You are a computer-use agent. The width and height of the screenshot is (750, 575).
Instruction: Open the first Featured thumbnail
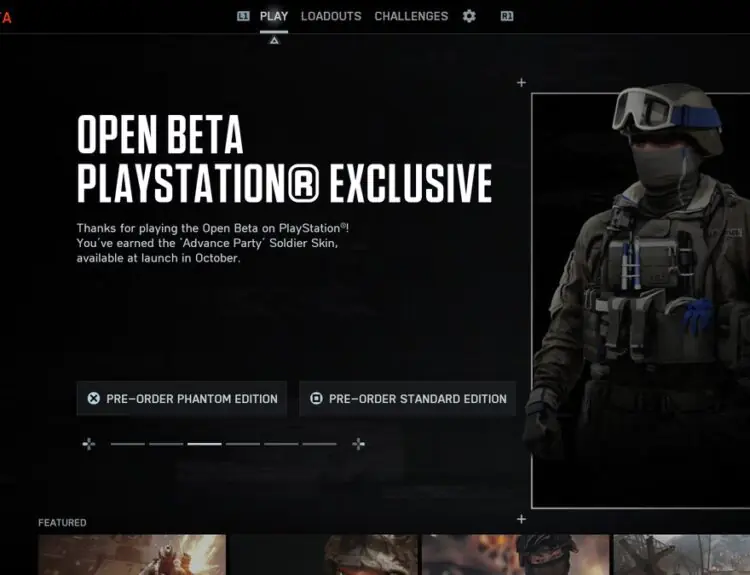[132, 554]
